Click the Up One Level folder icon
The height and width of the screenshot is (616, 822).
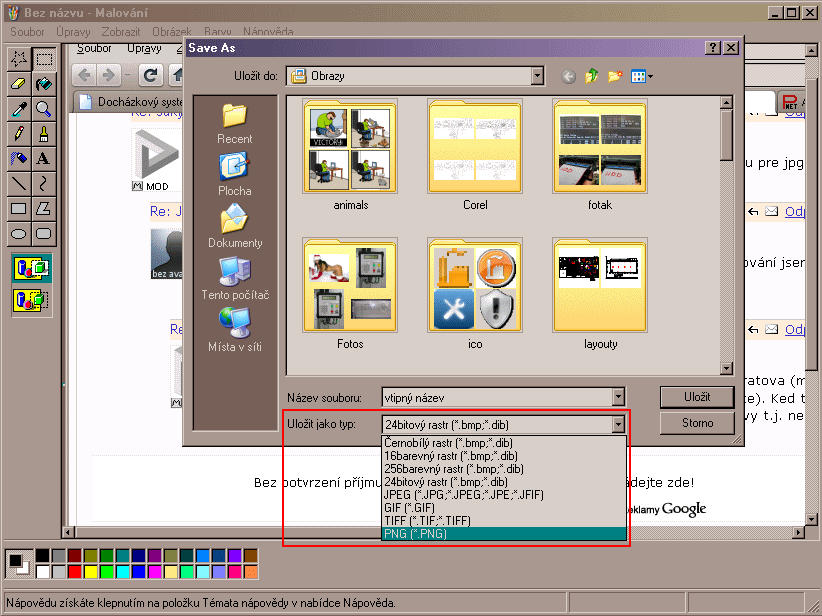coord(592,76)
